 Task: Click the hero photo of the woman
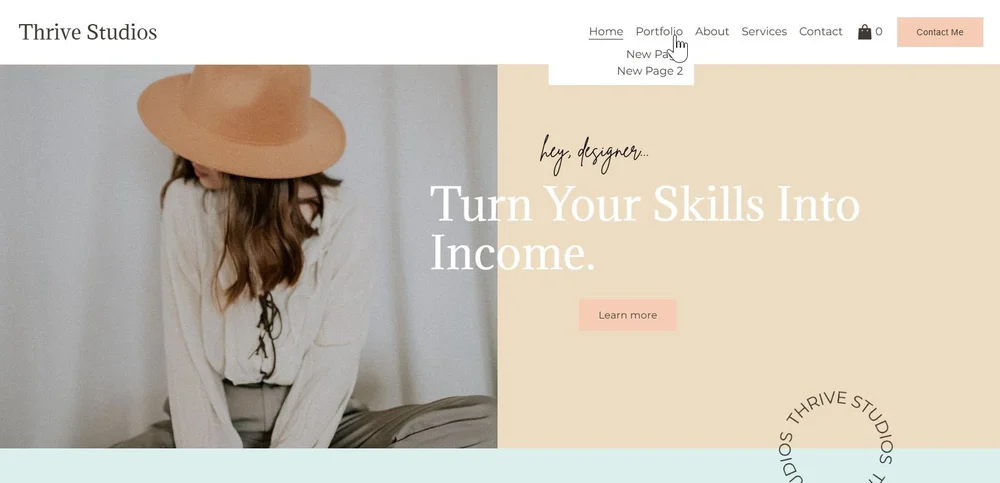click(x=248, y=256)
